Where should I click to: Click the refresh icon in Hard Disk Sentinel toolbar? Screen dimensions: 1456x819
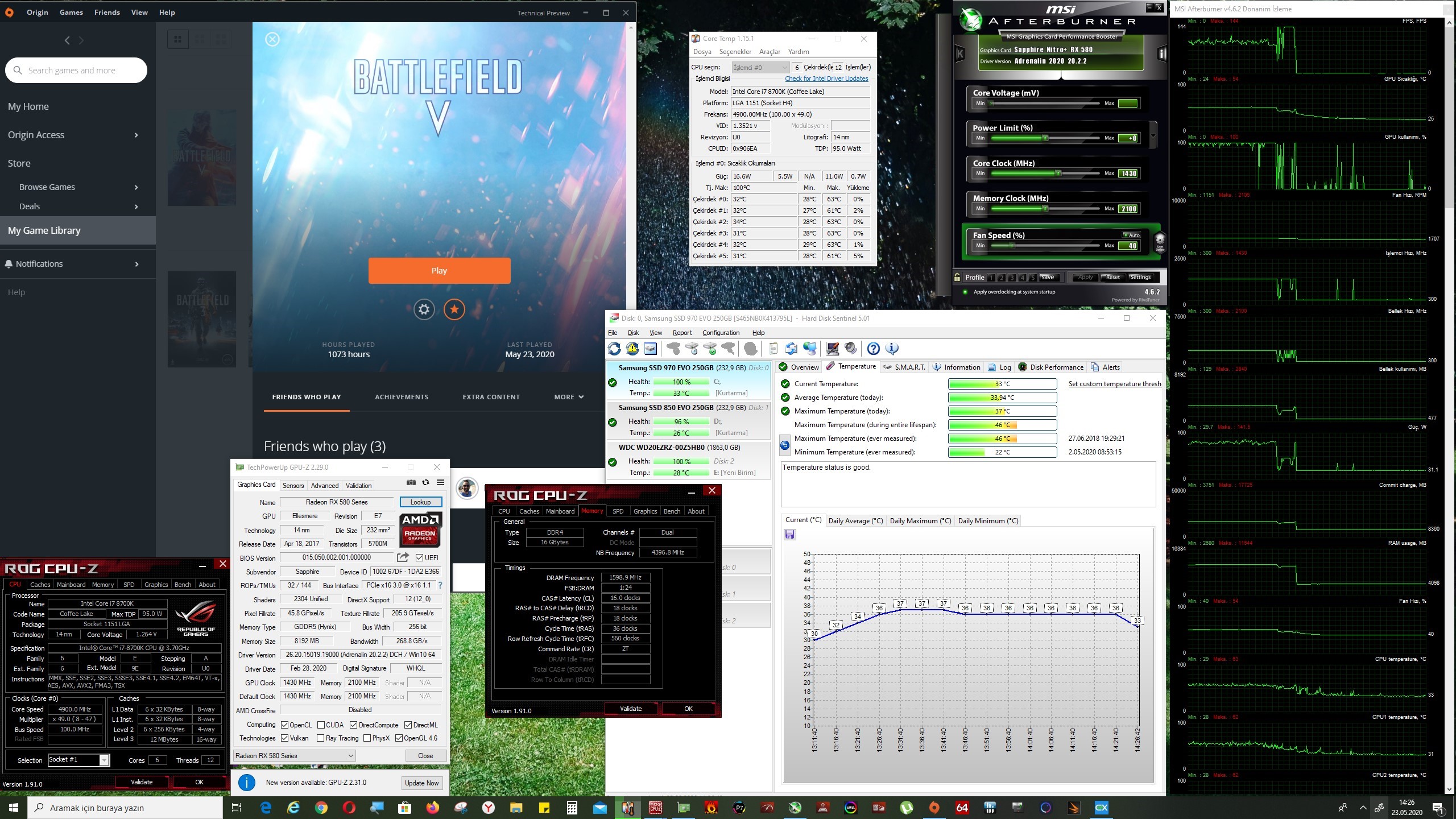click(614, 349)
